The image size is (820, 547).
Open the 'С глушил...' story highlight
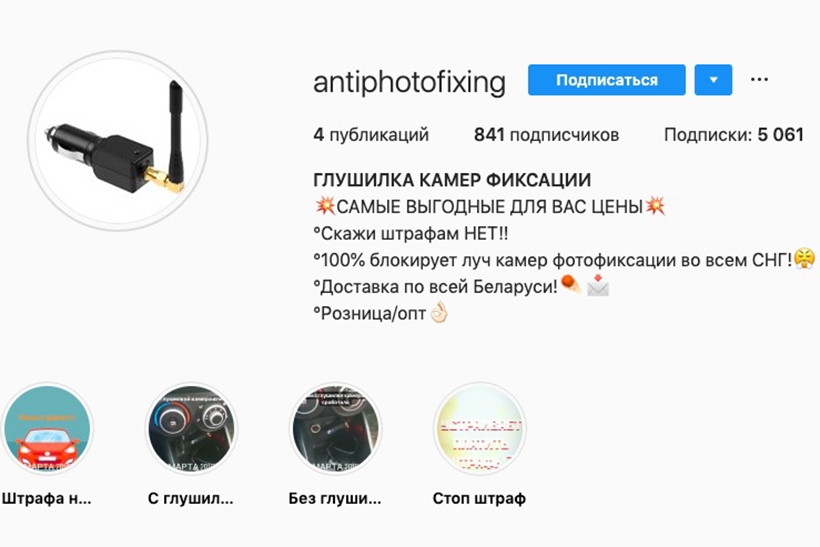[x=191, y=429]
